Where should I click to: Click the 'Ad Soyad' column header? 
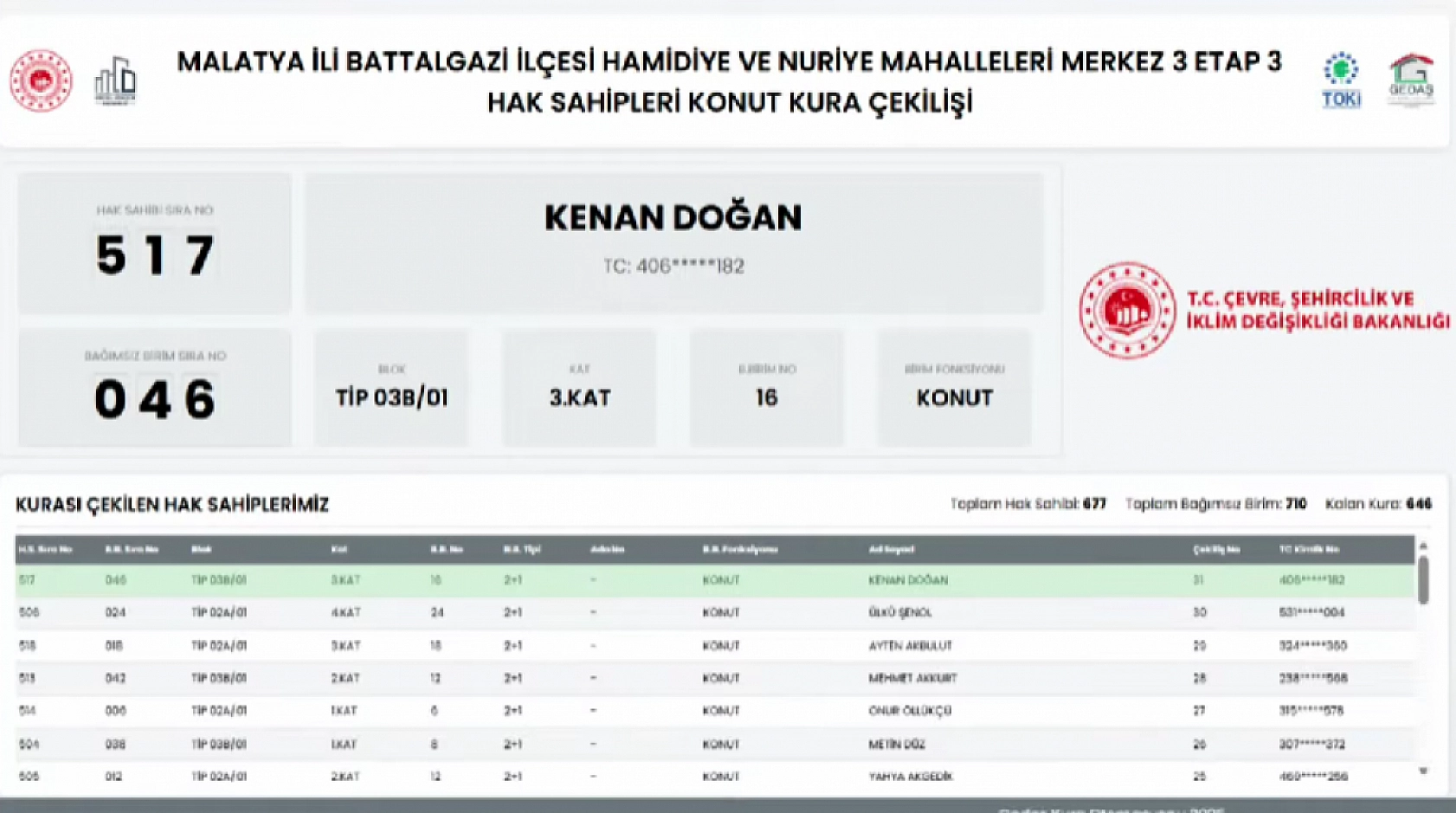[892, 549]
